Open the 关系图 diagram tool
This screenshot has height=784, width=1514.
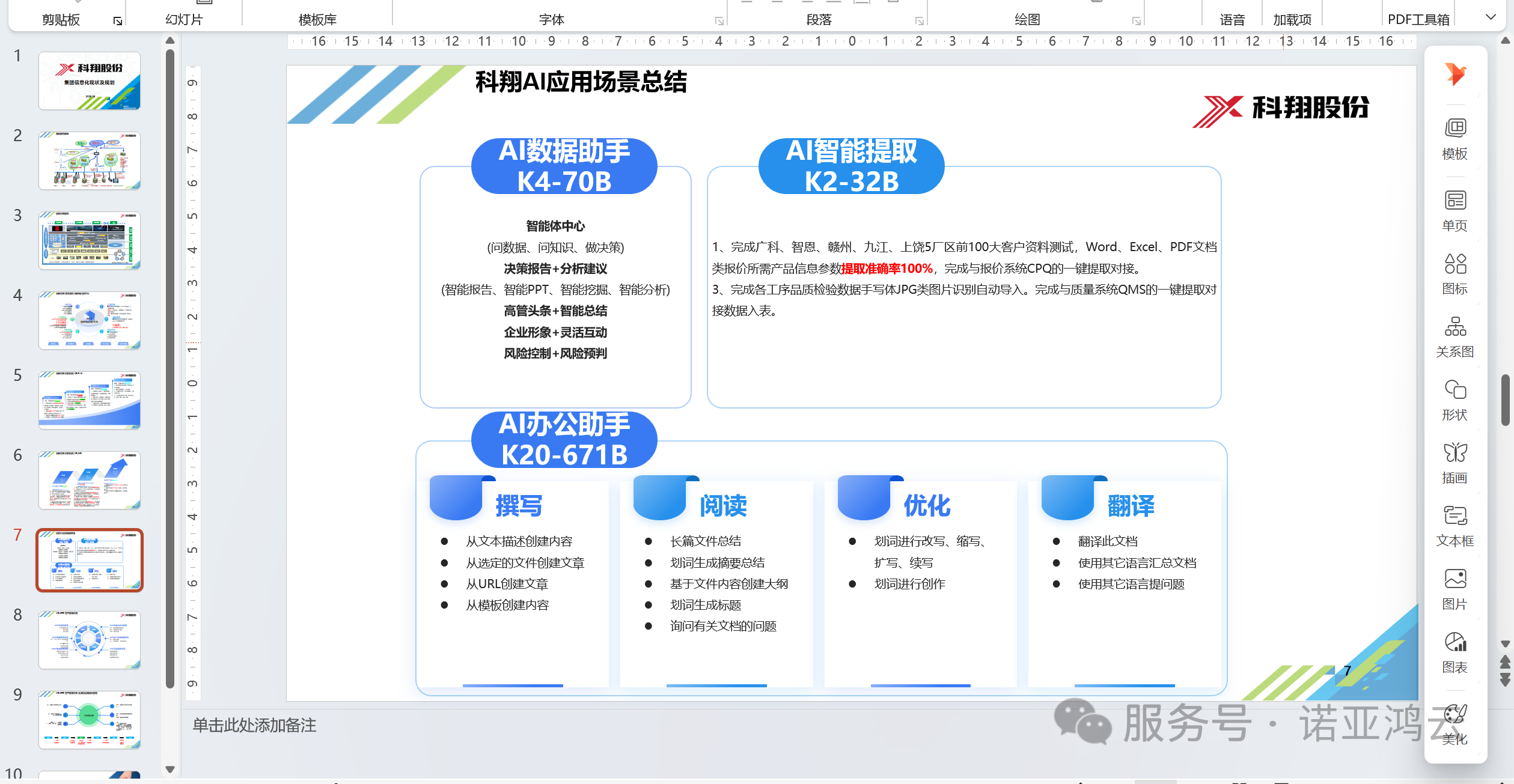(1455, 337)
